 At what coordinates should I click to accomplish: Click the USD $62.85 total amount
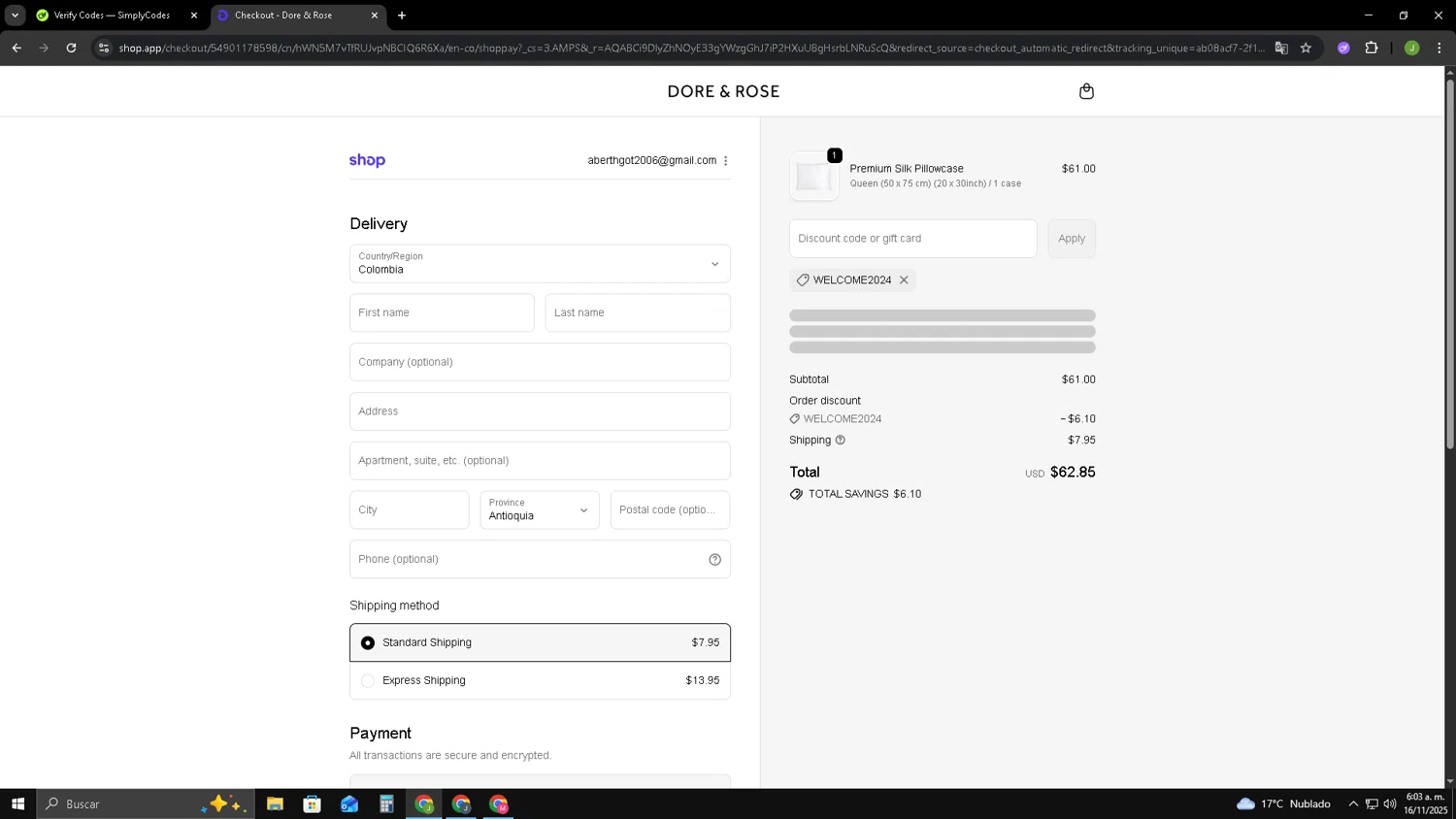(x=1060, y=473)
